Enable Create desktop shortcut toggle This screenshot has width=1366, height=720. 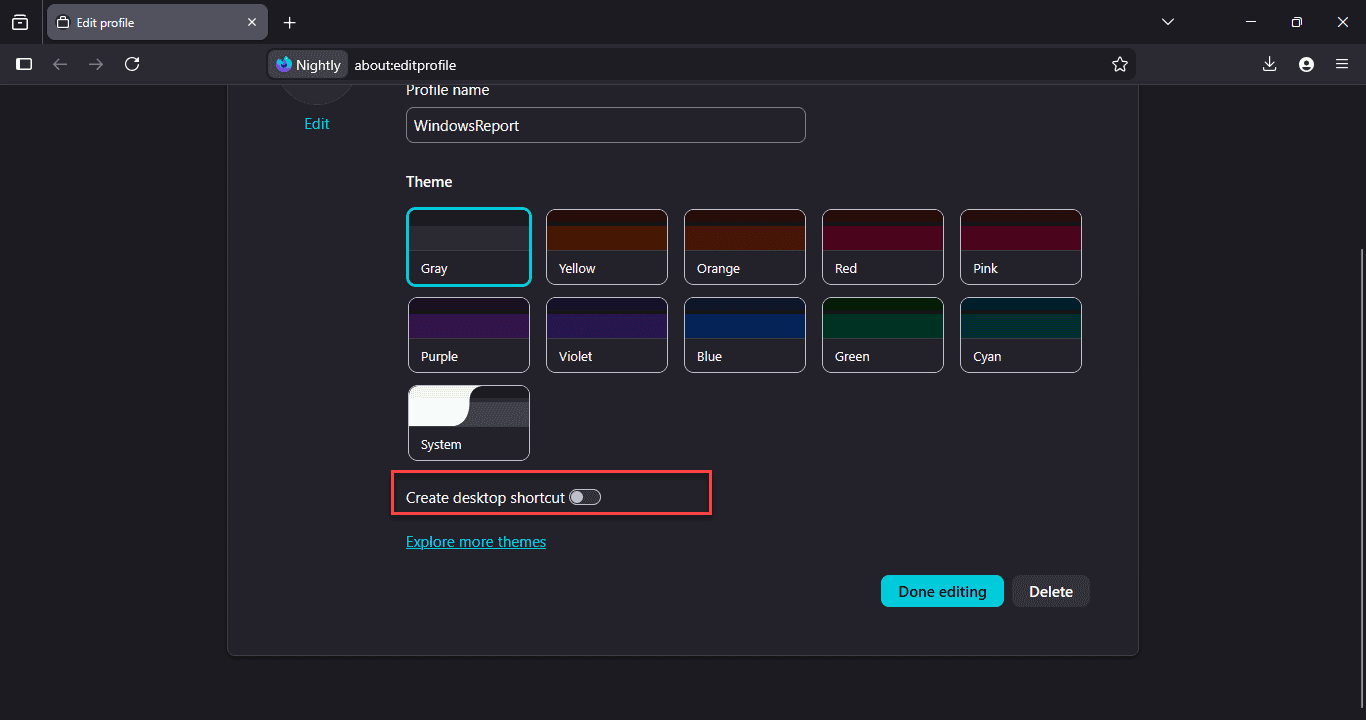tap(585, 497)
